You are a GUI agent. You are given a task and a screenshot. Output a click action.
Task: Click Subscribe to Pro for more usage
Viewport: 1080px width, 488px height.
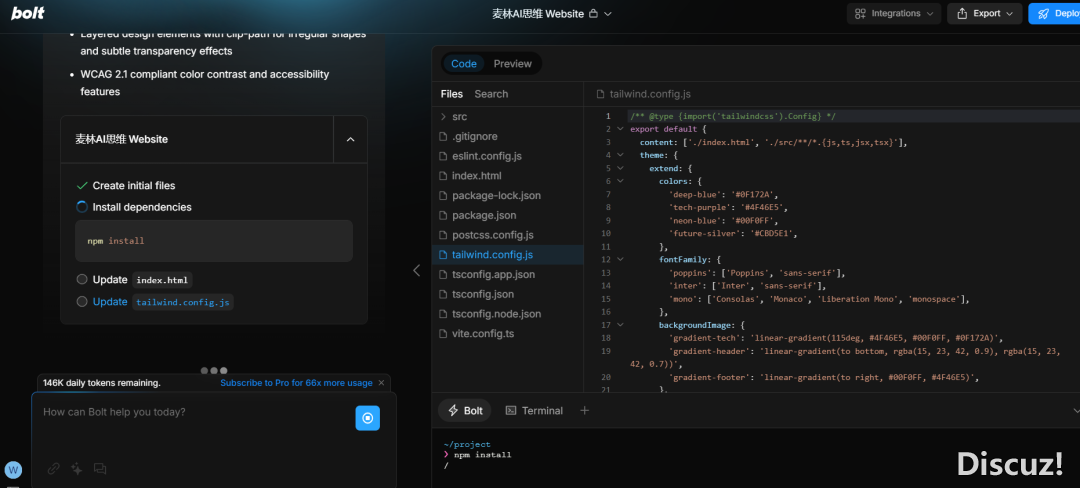(x=296, y=383)
